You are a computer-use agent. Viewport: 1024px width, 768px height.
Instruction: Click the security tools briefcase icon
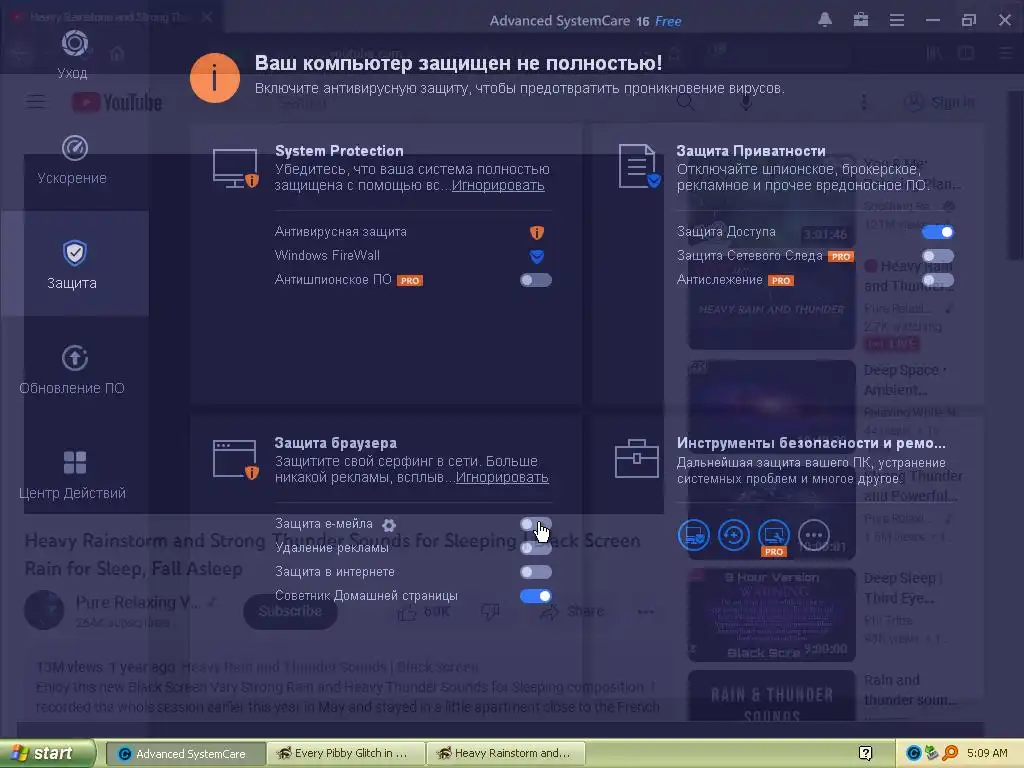(x=637, y=458)
